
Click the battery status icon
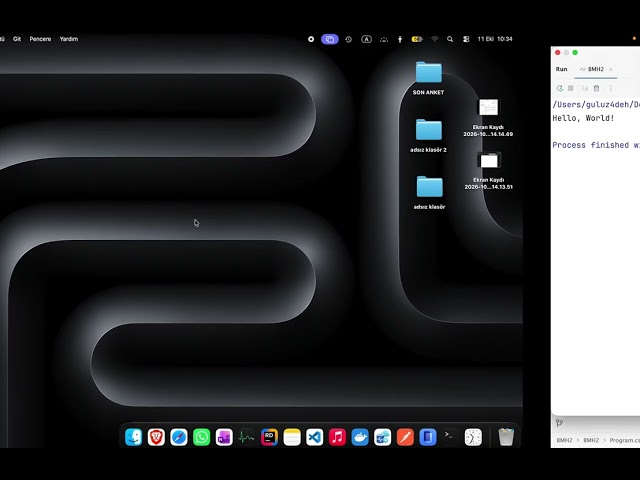click(417, 39)
